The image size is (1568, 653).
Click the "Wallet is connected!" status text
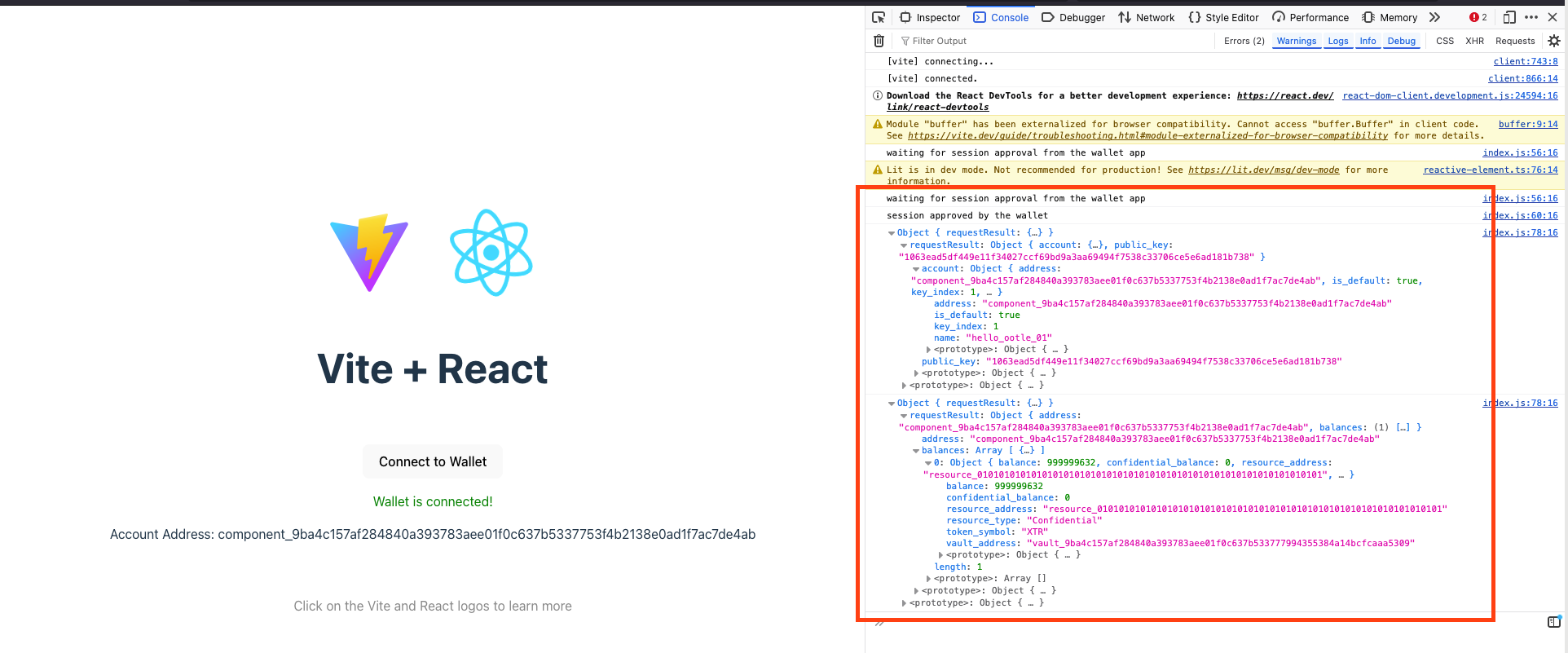pyautogui.click(x=433, y=502)
